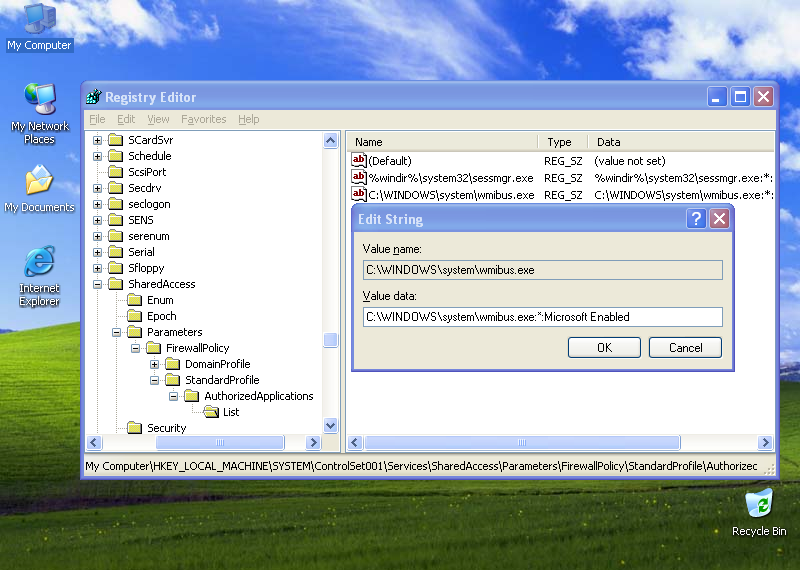Click the Serial folder icon
Image resolution: width=800 pixels, height=570 pixels.
click(116, 252)
